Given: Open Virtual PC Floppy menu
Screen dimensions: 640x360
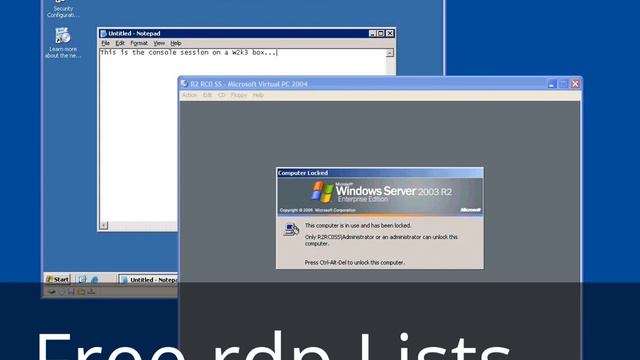Looking at the screenshot, I should click(239, 95).
